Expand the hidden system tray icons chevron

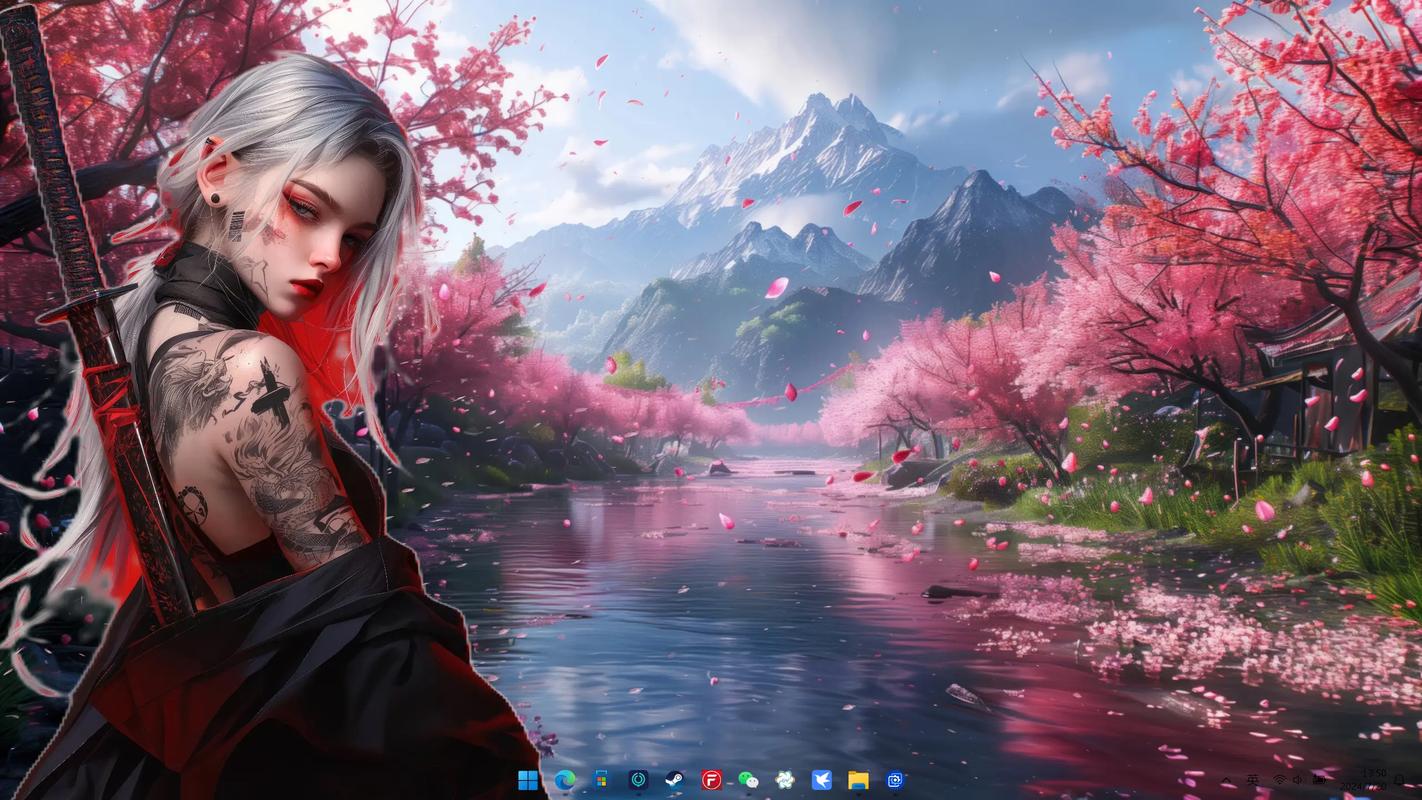pos(1226,780)
